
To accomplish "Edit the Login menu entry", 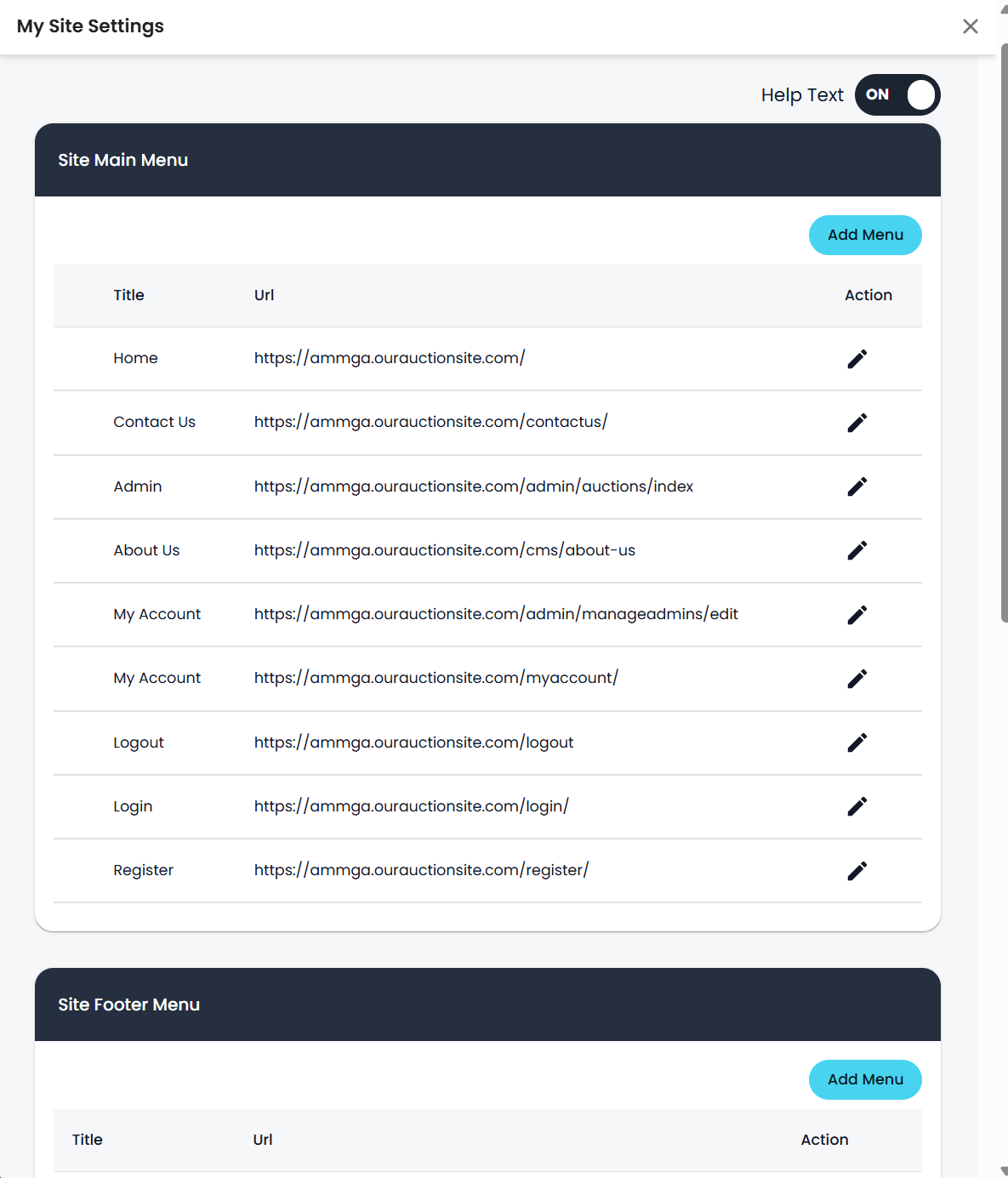I will coord(857,806).
